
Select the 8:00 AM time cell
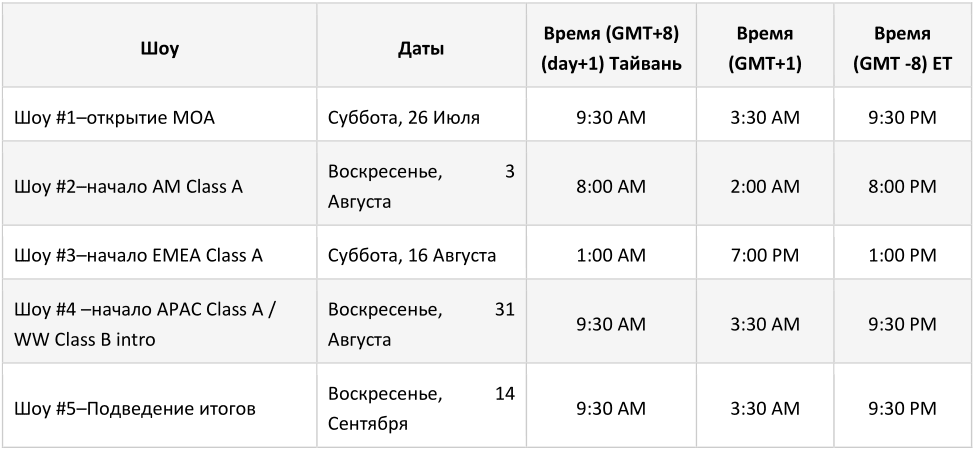tap(611, 186)
